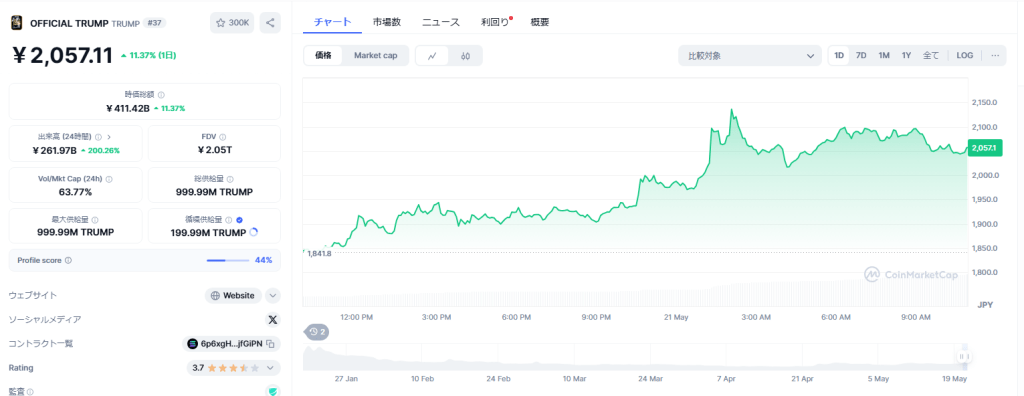The image size is (1024, 396).
Task: Open the 利回り tab
Action: click(495, 22)
